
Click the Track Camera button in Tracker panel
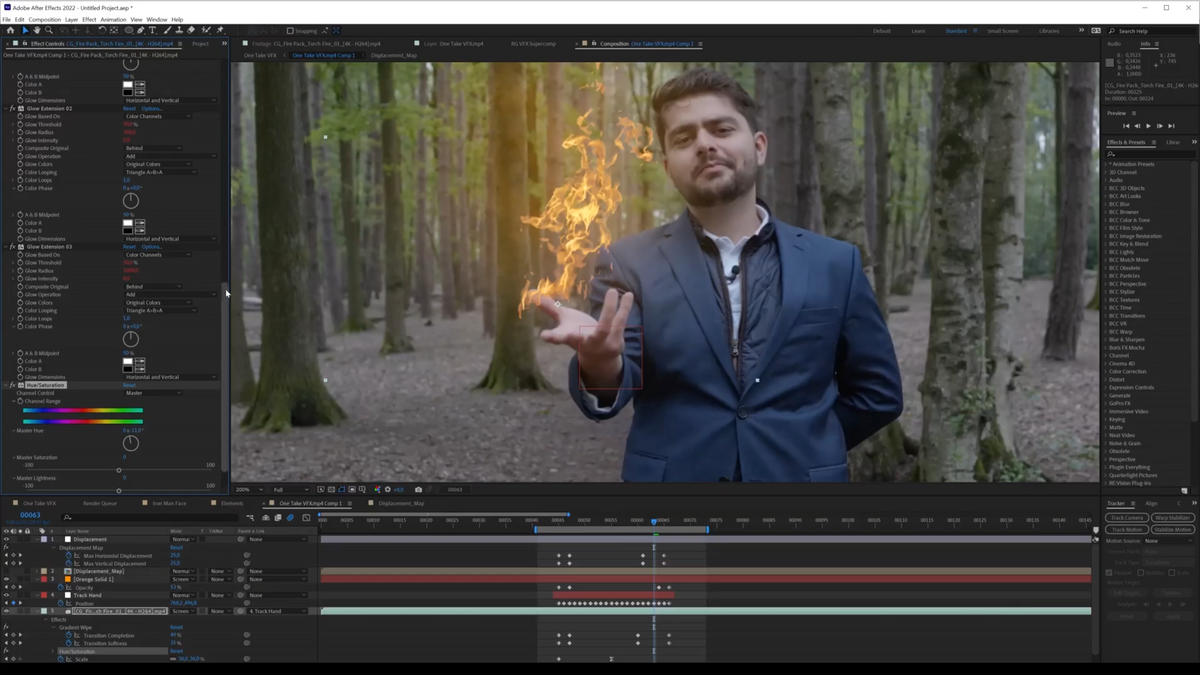click(x=1126, y=518)
